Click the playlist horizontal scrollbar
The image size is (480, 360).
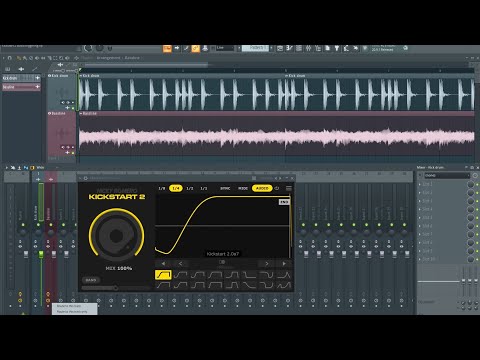click(x=145, y=65)
